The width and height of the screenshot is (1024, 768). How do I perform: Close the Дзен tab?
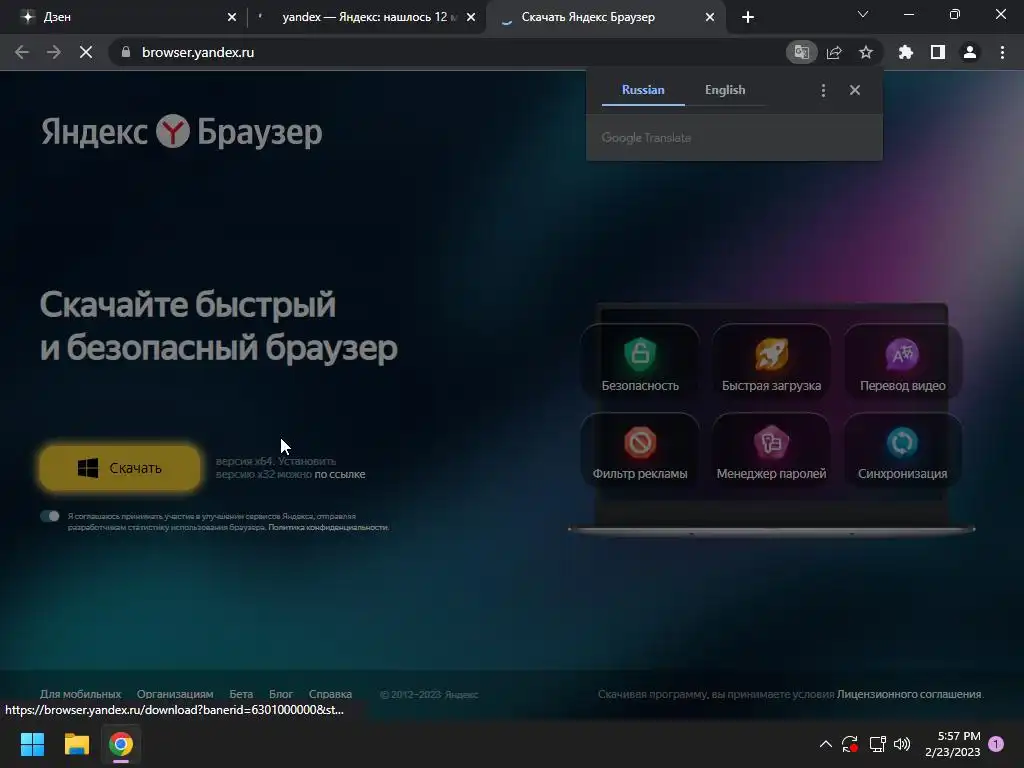[x=232, y=17]
